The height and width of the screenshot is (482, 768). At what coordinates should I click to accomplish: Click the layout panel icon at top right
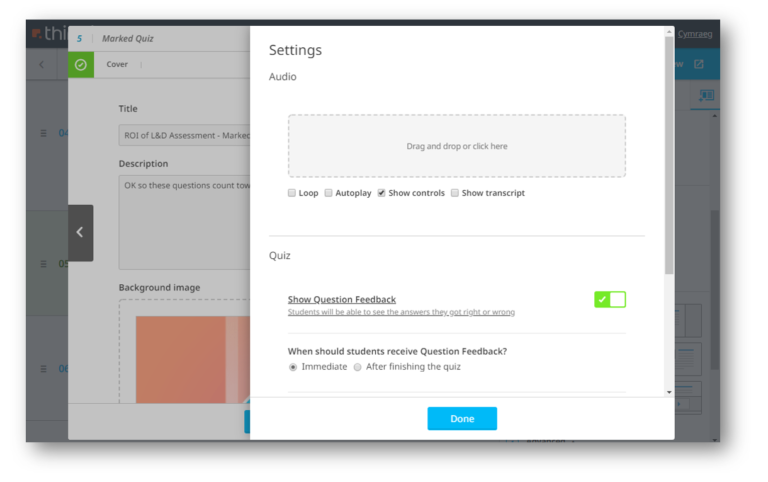706,95
